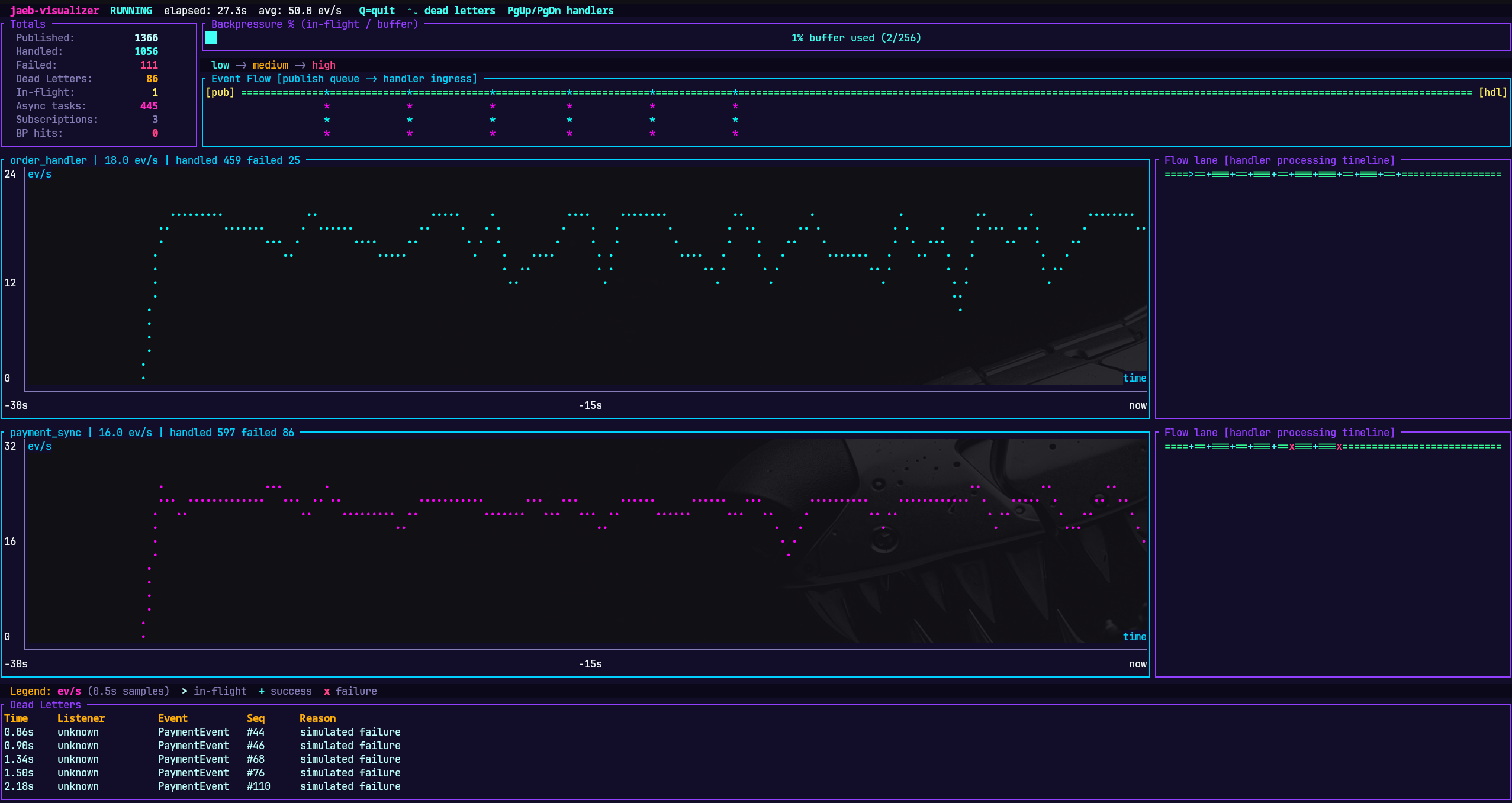Click the [pub] endpoint marker
Screen dimensions: 1512x803
point(220,92)
